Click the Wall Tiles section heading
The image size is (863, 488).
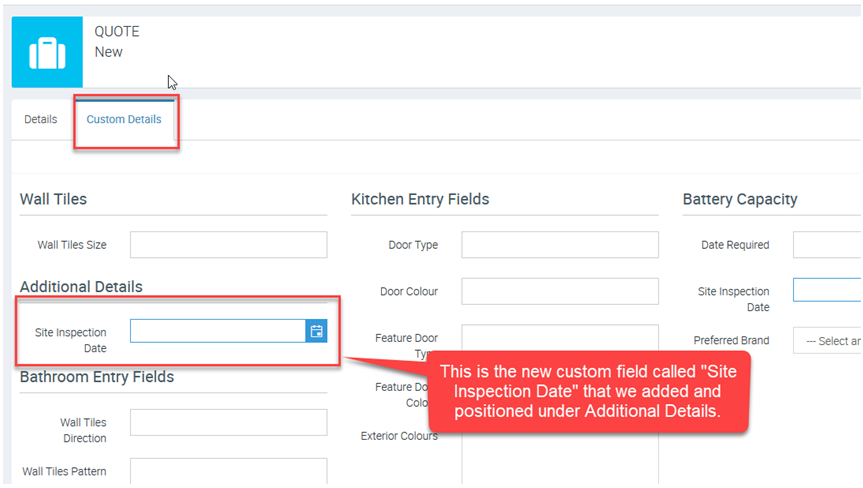[x=53, y=199]
